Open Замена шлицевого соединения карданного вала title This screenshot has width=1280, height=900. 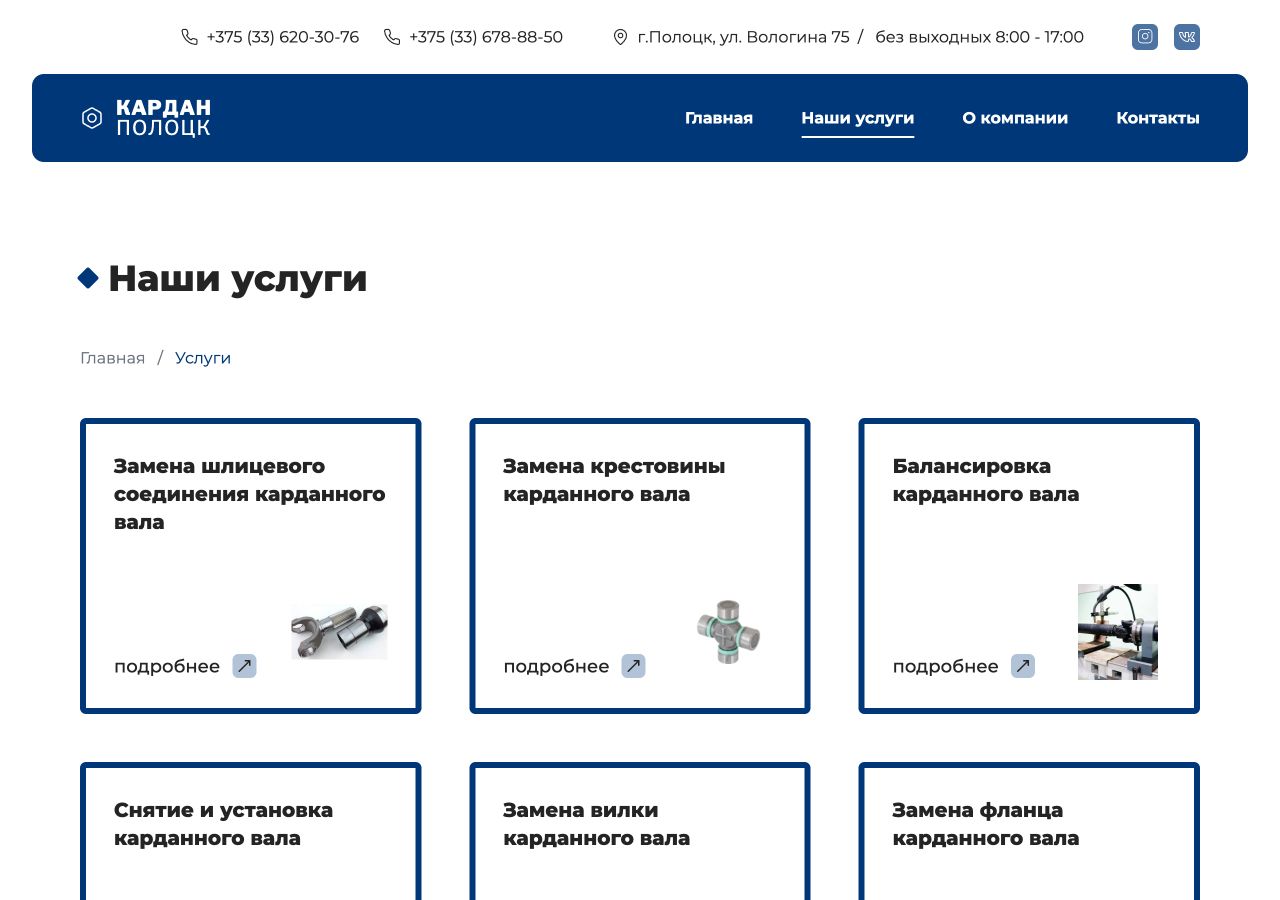(x=250, y=494)
